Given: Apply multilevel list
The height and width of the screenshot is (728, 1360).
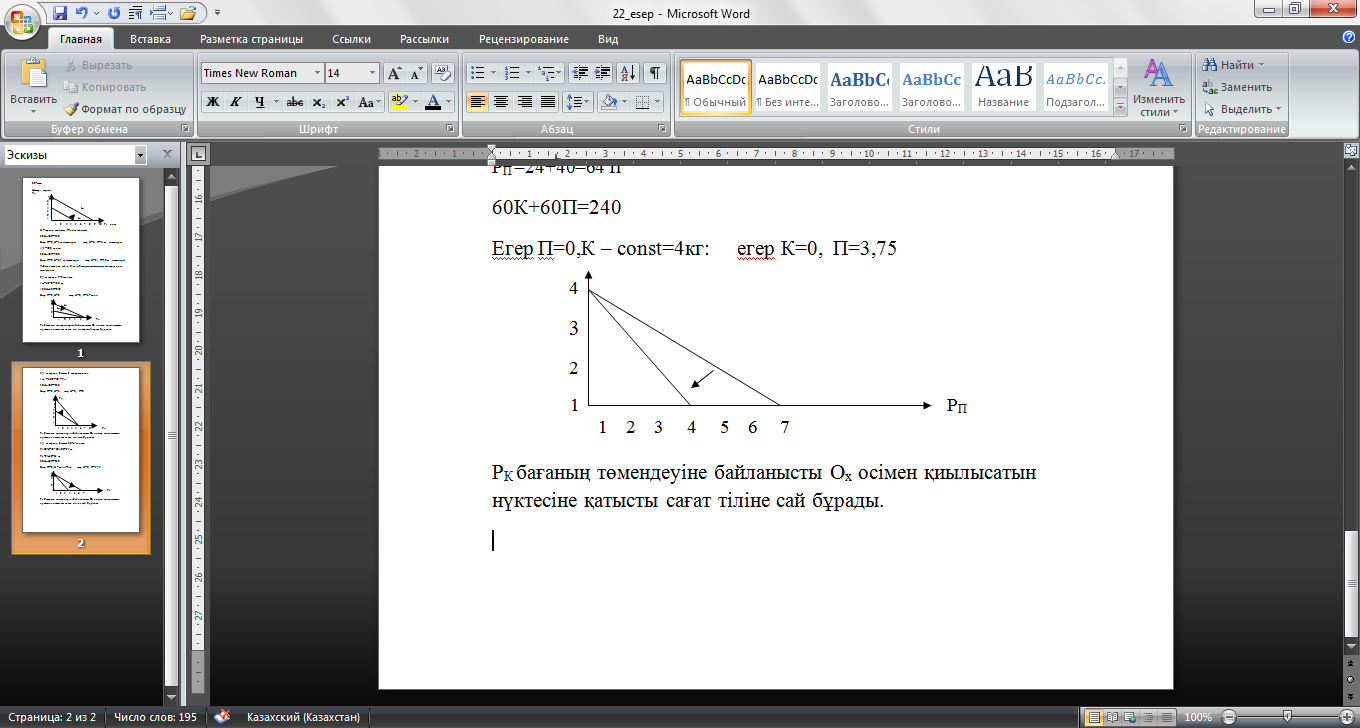Looking at the screenshot, I should [546, 73].
